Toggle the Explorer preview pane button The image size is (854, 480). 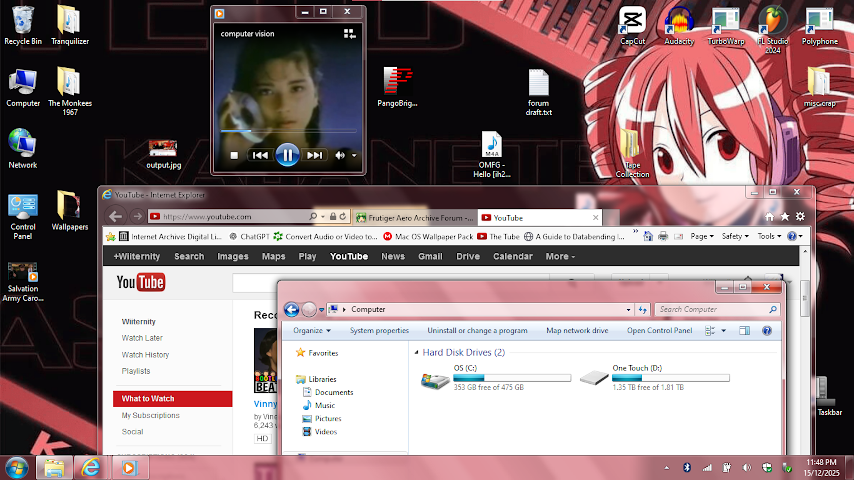[745, 330]
